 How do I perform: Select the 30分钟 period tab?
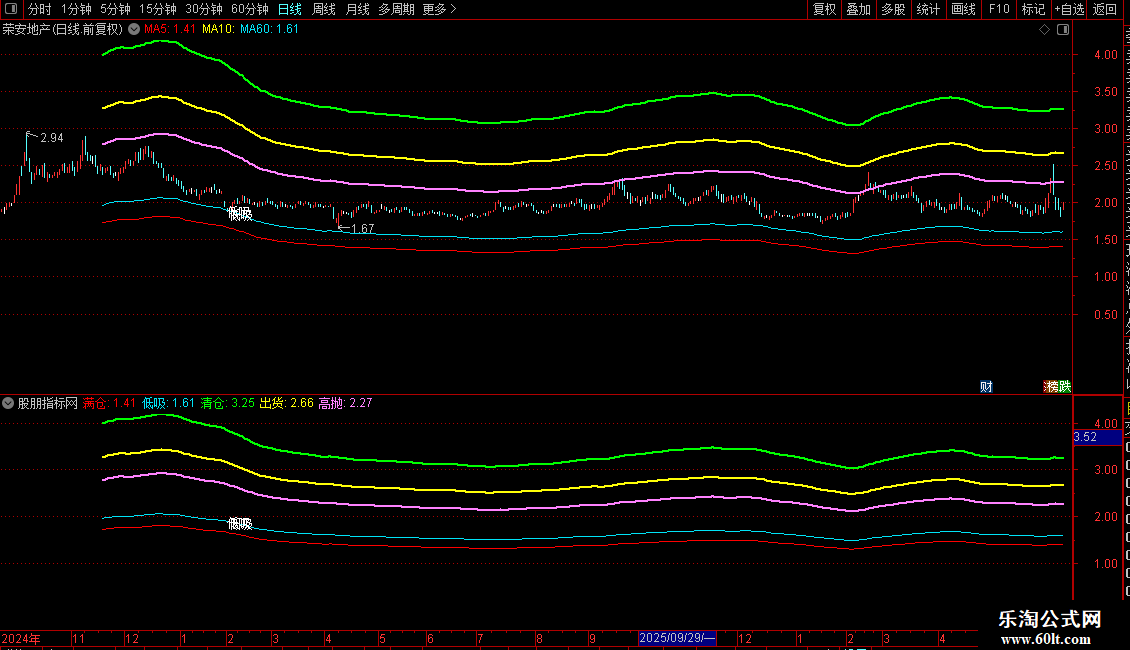(x=204, y=9)
